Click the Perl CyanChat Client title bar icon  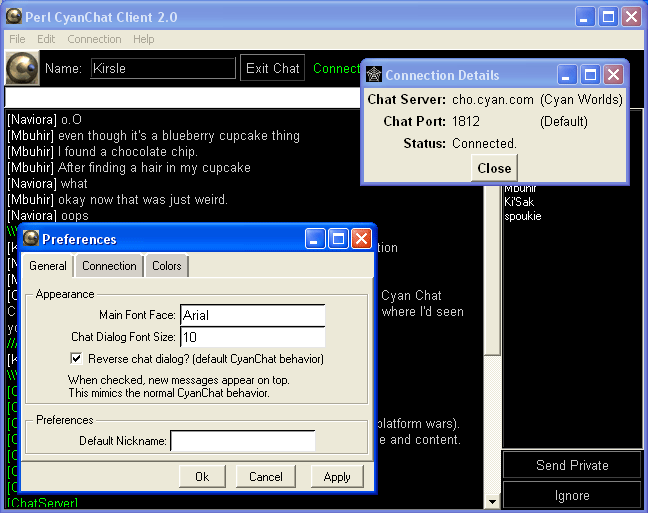click(14, 17)
